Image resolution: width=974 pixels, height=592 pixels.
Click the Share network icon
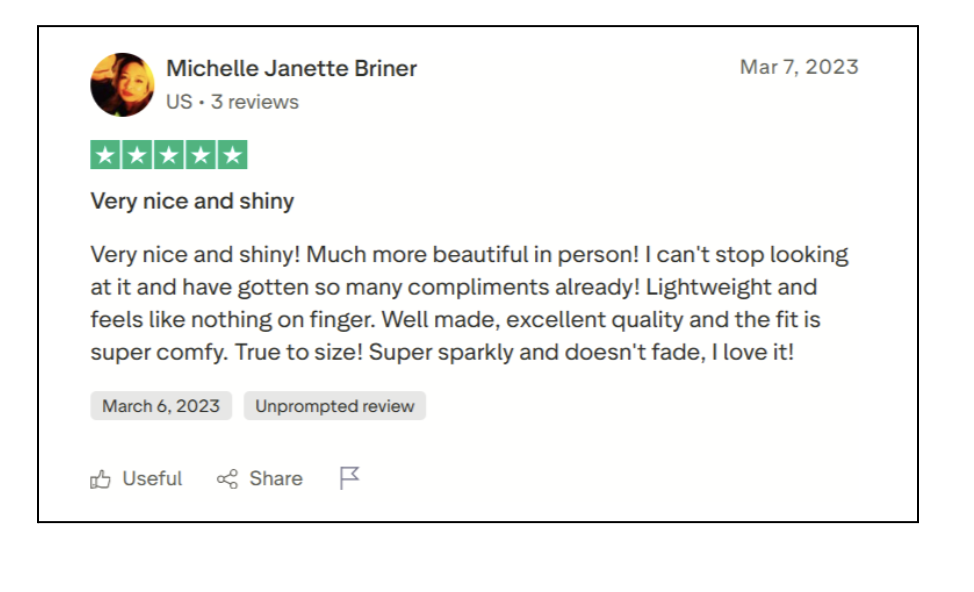click(228, 479)
